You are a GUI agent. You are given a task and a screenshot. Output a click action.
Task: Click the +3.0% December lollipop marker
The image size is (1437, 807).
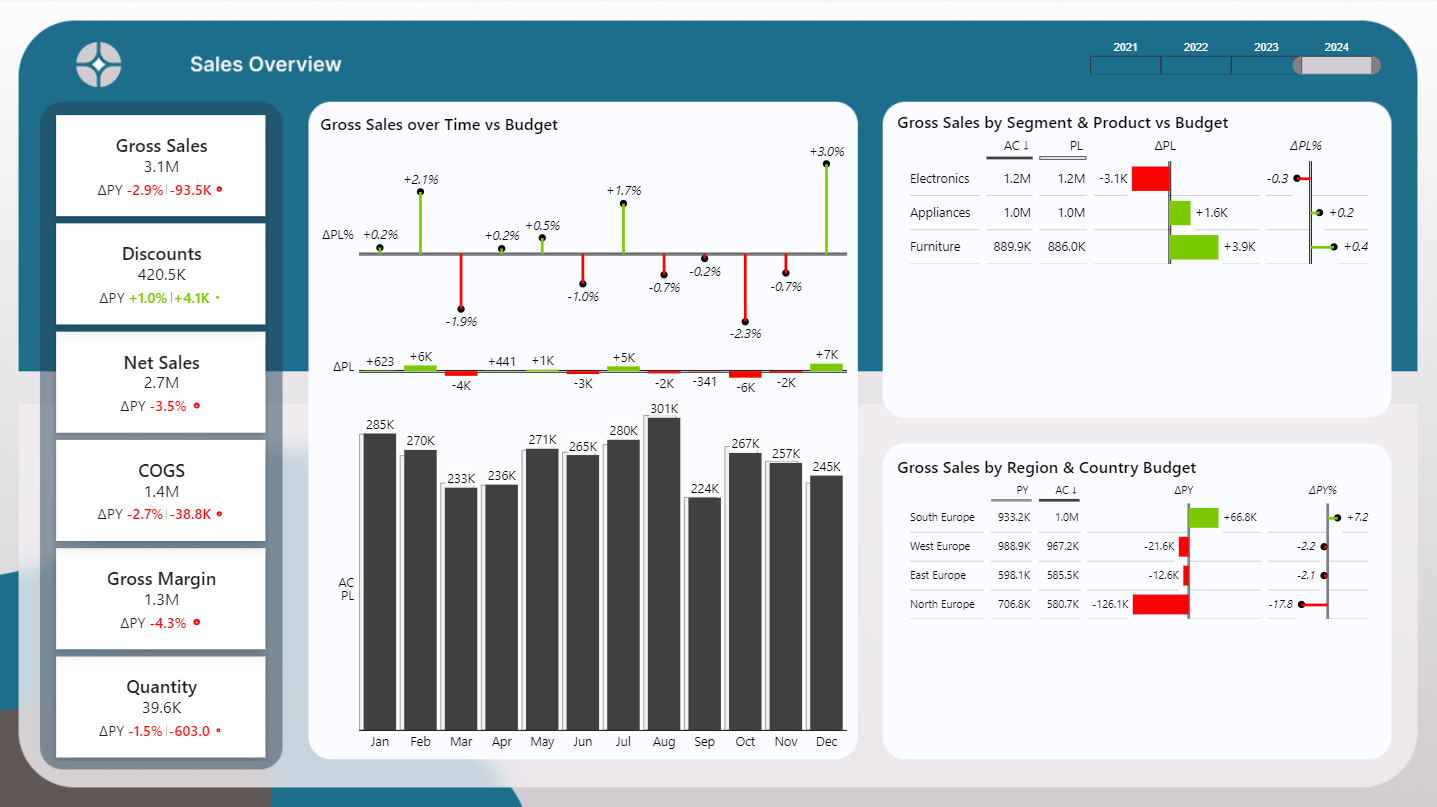pyautogui.click(x=826, y=164)
